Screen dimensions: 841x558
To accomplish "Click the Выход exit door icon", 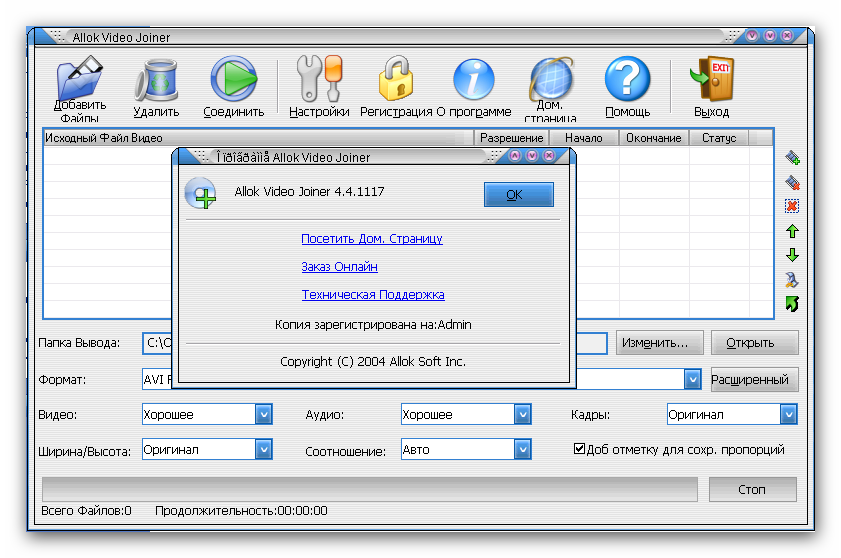I will [x=712, y=79].
